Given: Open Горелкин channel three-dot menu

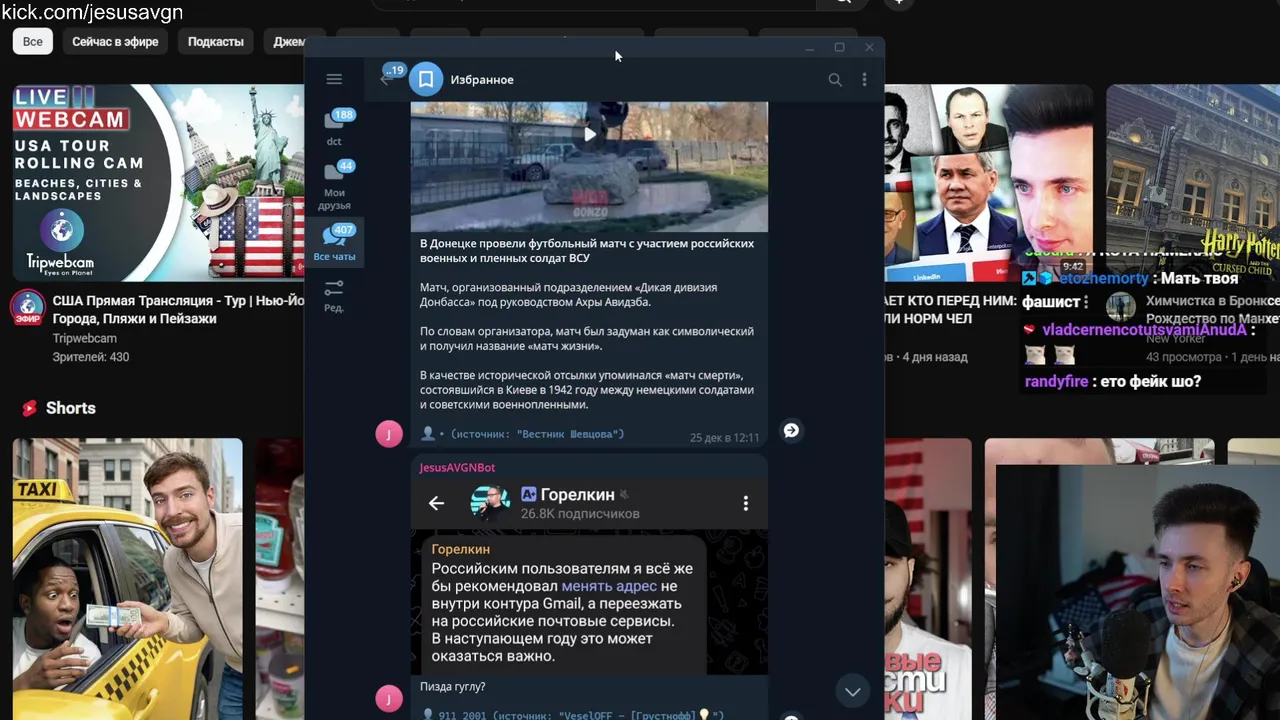Looking at the screenshot, I should pos(745,503).
